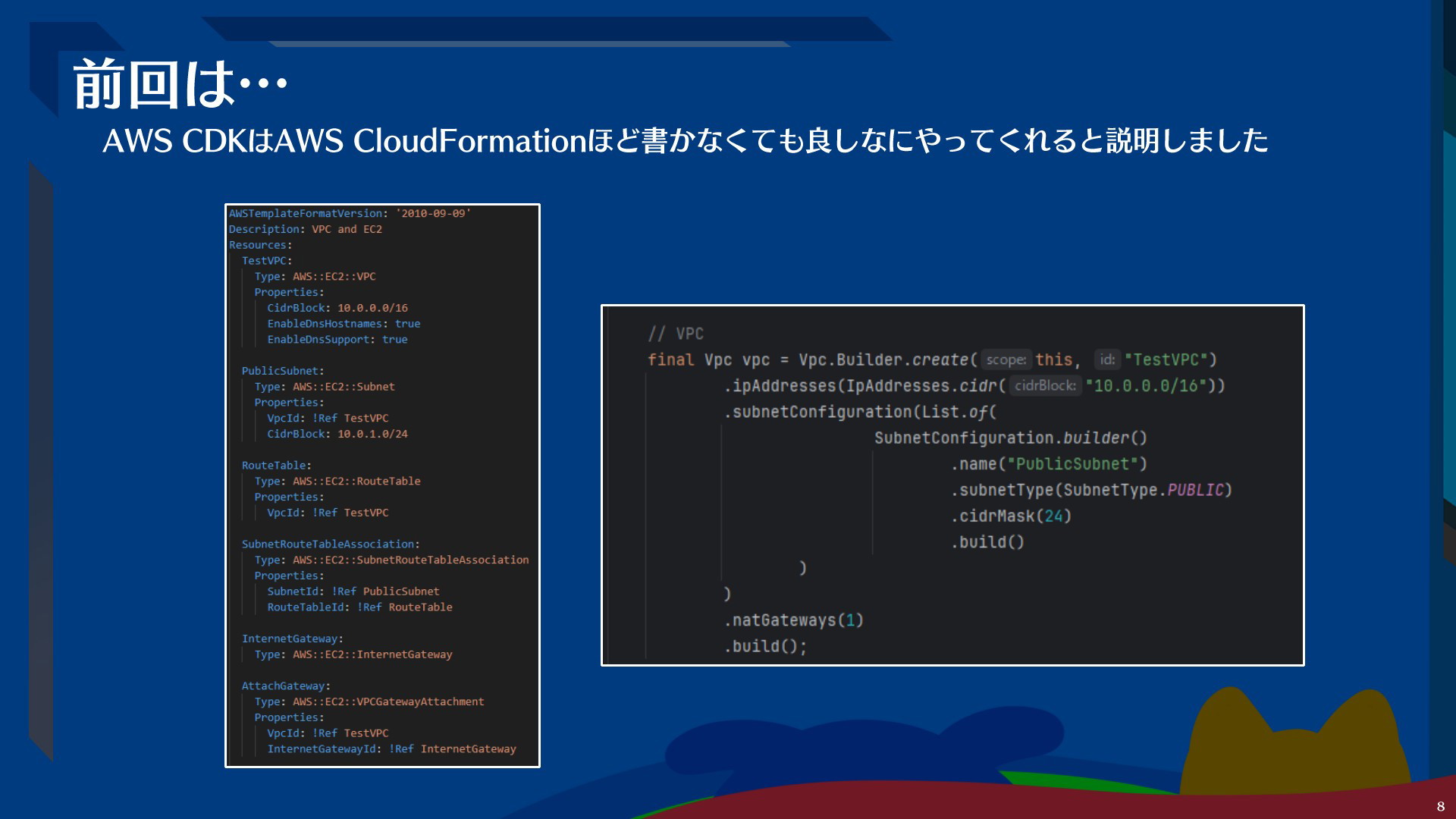
Task: Click the '.cidrMask(24)' line
Action: (1011, 516)
